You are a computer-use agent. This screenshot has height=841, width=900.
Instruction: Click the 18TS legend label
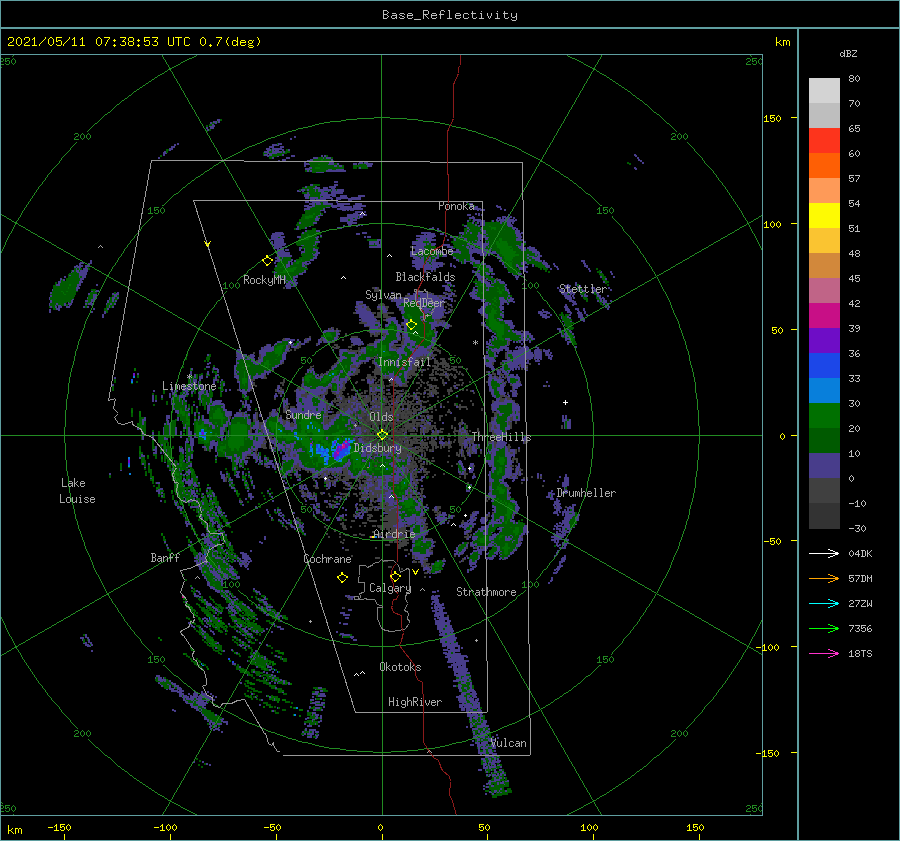pos(860,653)
